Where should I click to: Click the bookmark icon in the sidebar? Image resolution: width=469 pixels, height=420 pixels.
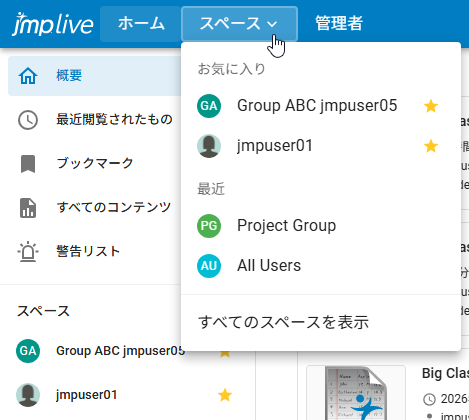[x=28, y=164]
